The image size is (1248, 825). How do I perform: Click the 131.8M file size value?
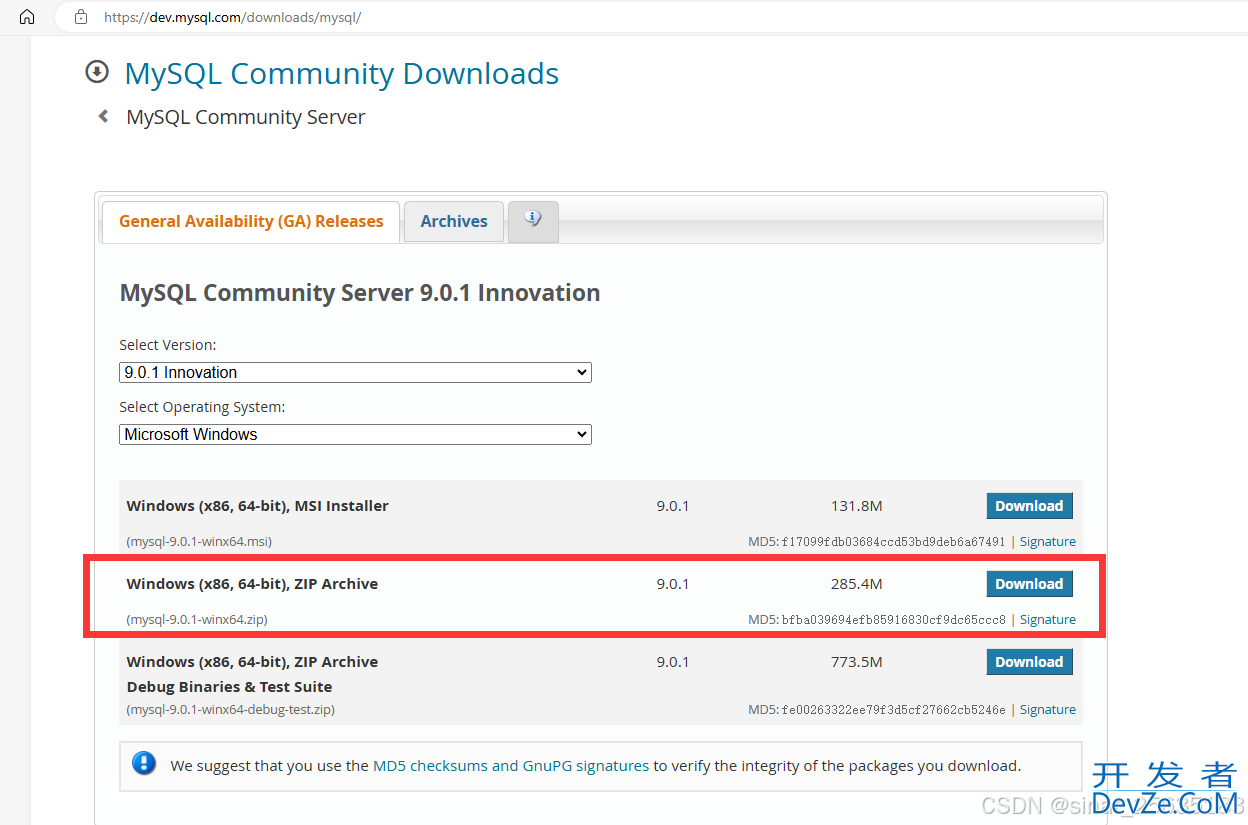(856, 506)
